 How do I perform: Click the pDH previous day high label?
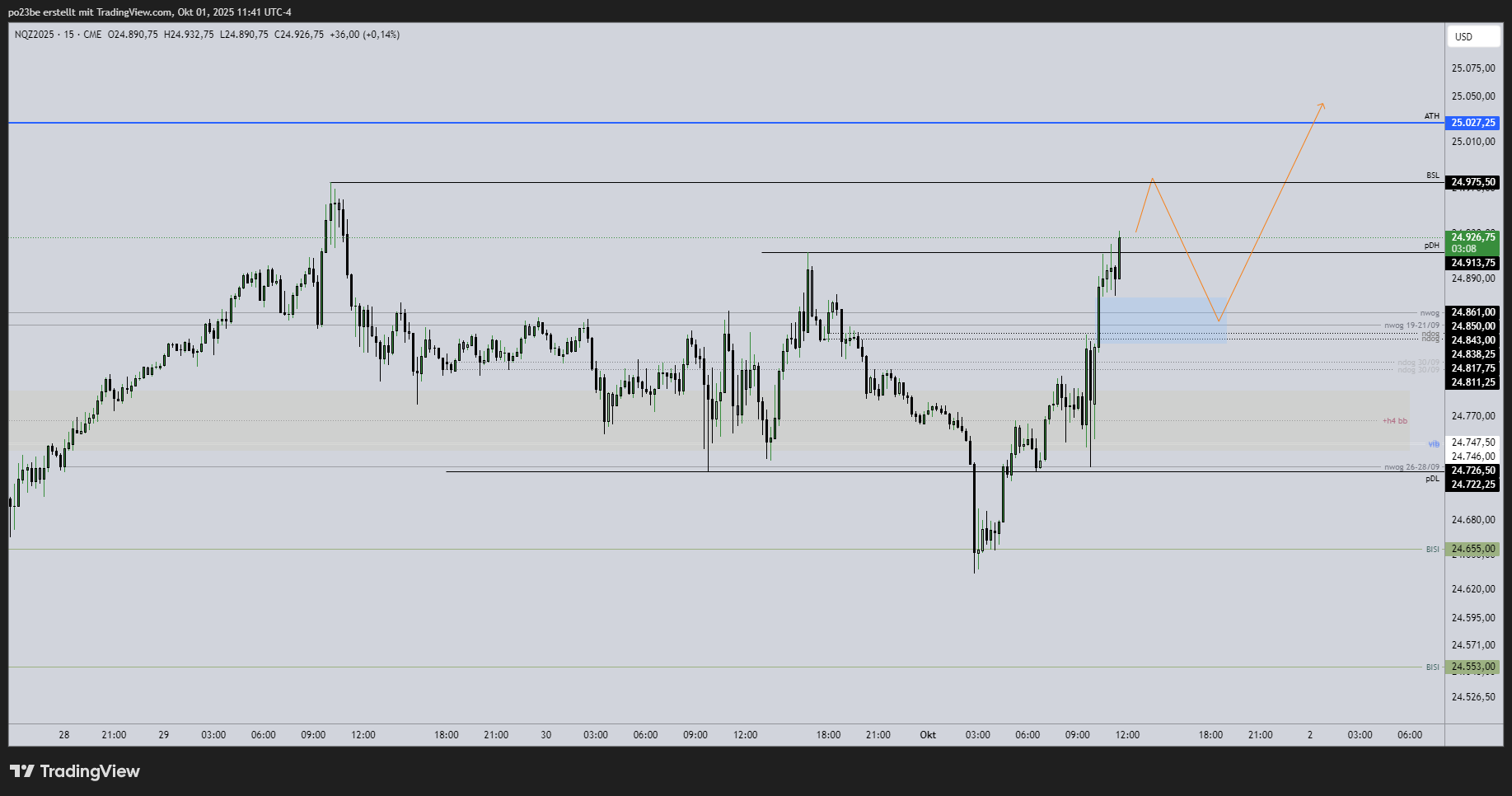tap(1434, 246)
